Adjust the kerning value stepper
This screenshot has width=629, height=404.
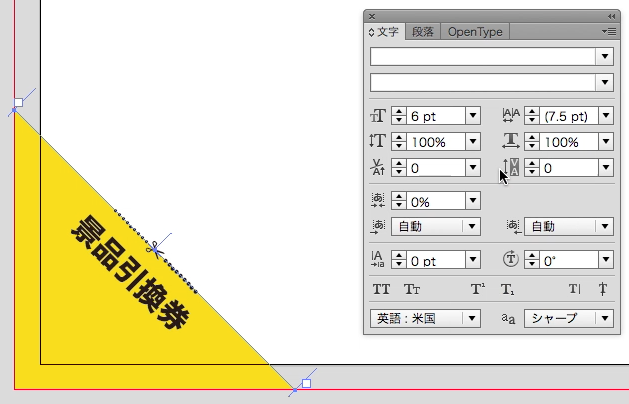point(398,168)
